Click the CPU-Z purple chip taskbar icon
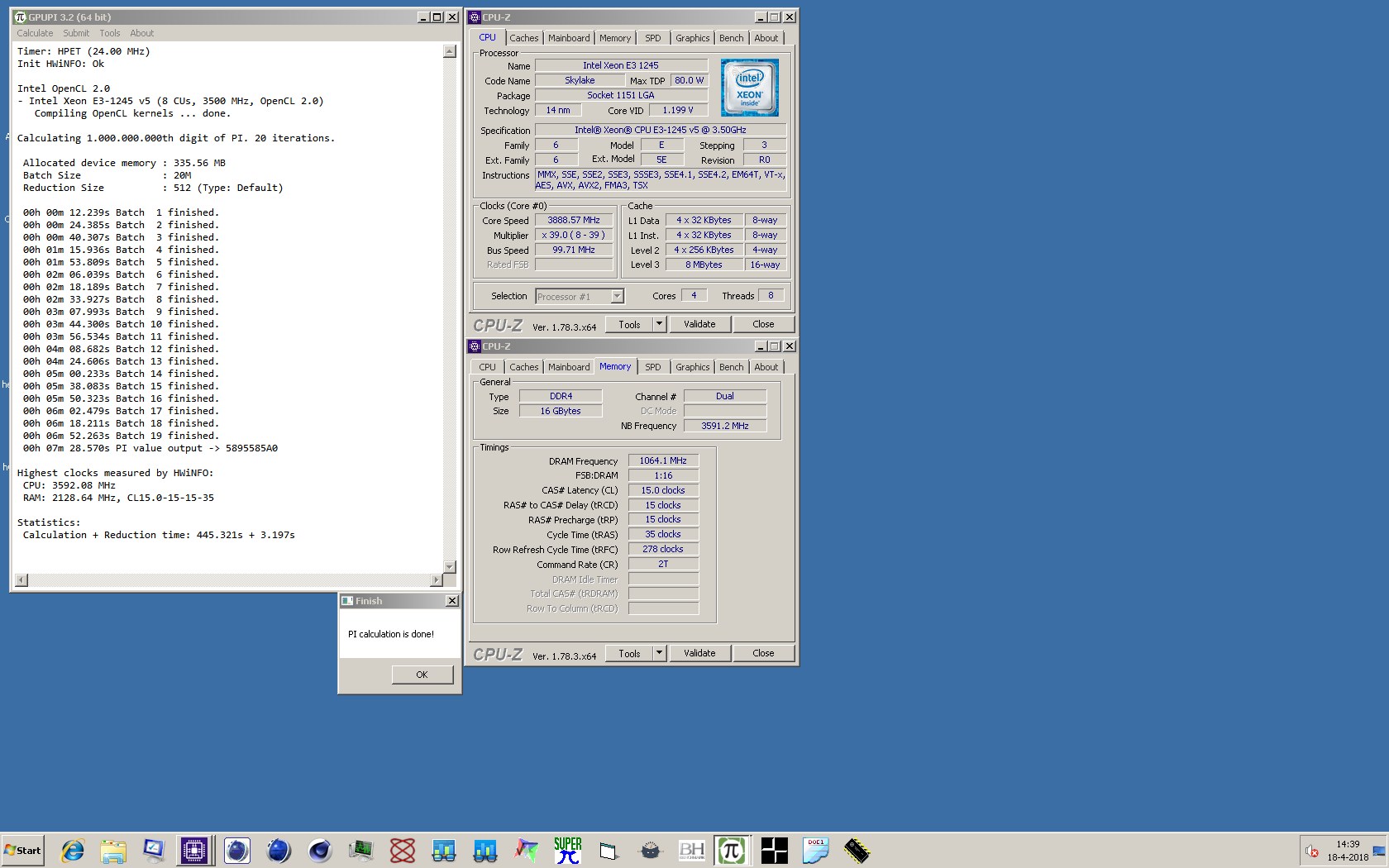Viewport: 1389px width, 868px height. point(194,851)
